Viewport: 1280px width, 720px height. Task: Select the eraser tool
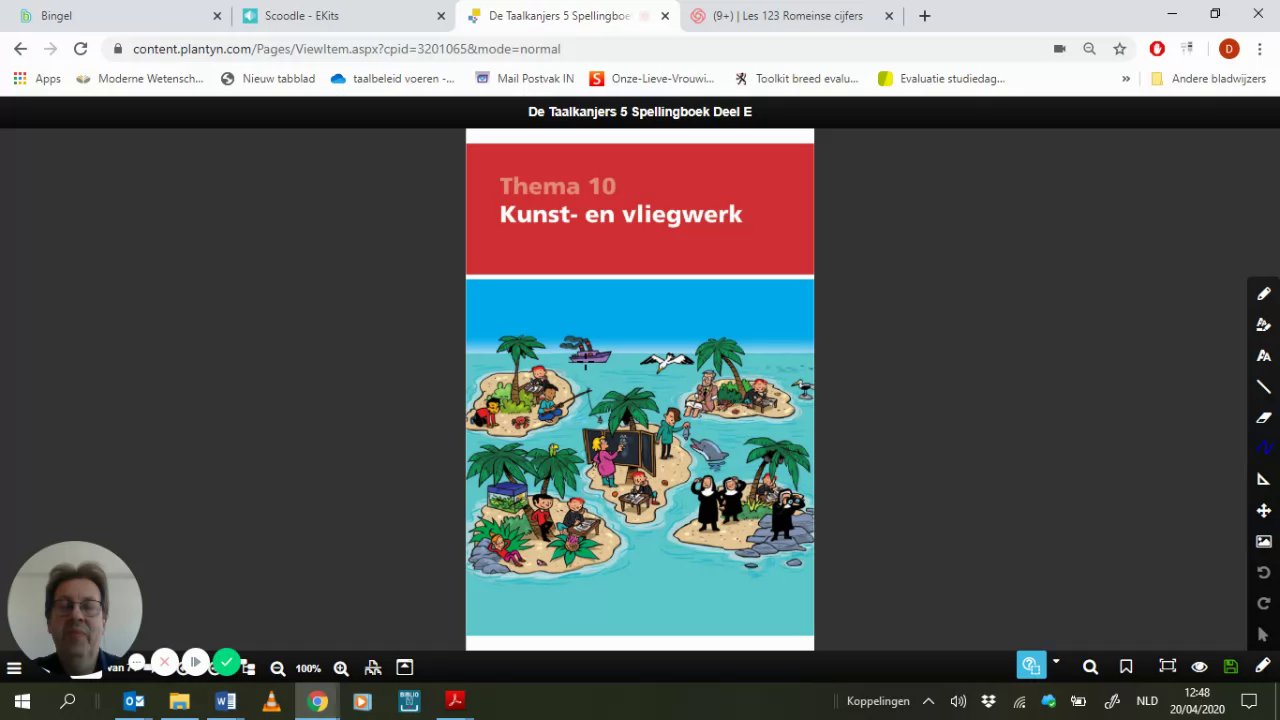pos(1263,418)
